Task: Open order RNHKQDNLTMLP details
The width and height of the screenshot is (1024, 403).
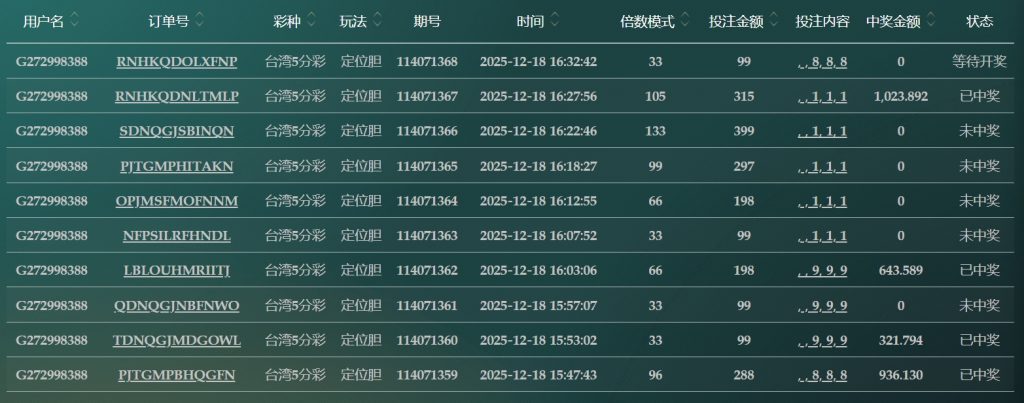Action: [x=177, y=97]
